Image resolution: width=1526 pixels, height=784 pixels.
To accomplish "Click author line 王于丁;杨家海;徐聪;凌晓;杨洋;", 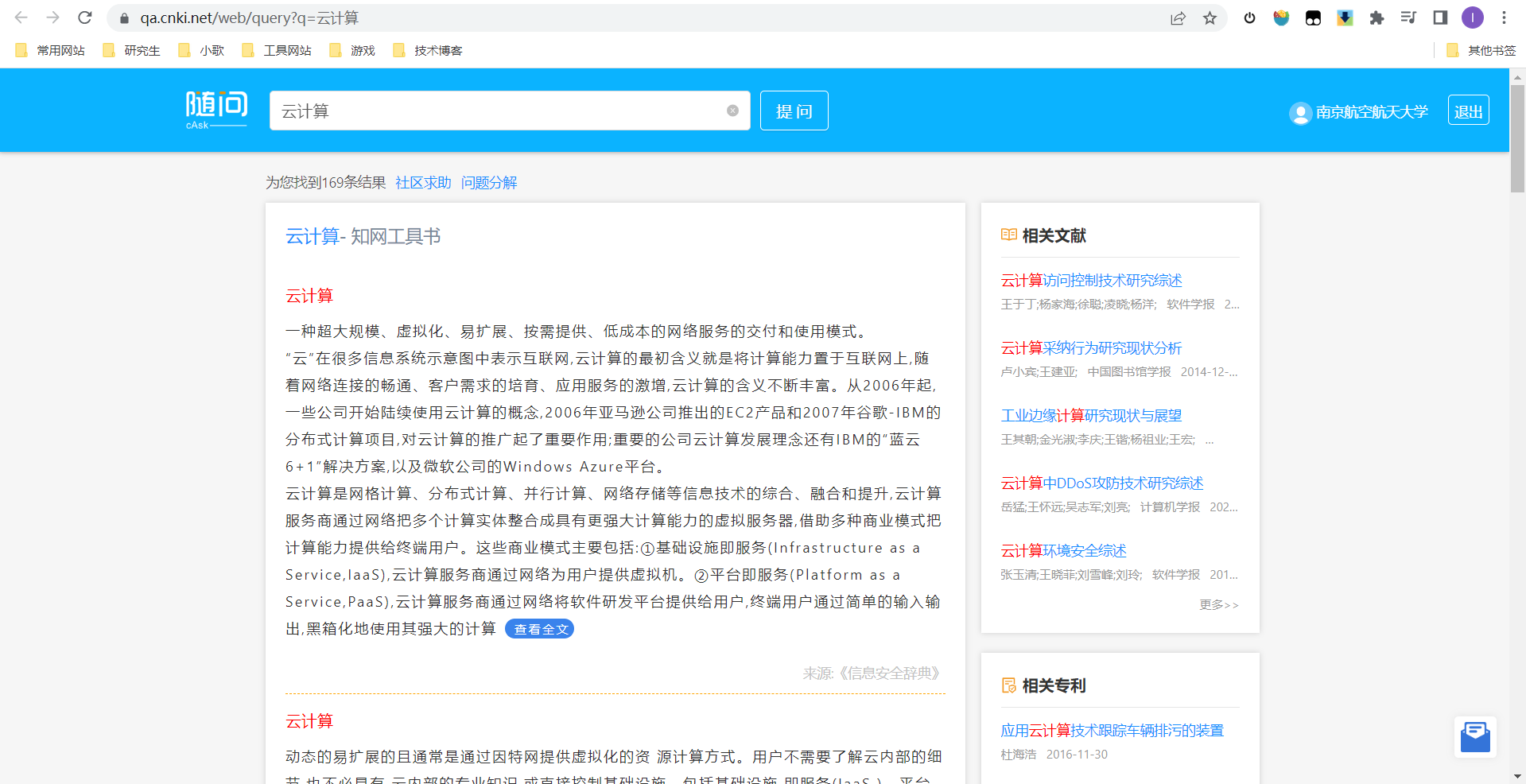I will coord(1078,304).
